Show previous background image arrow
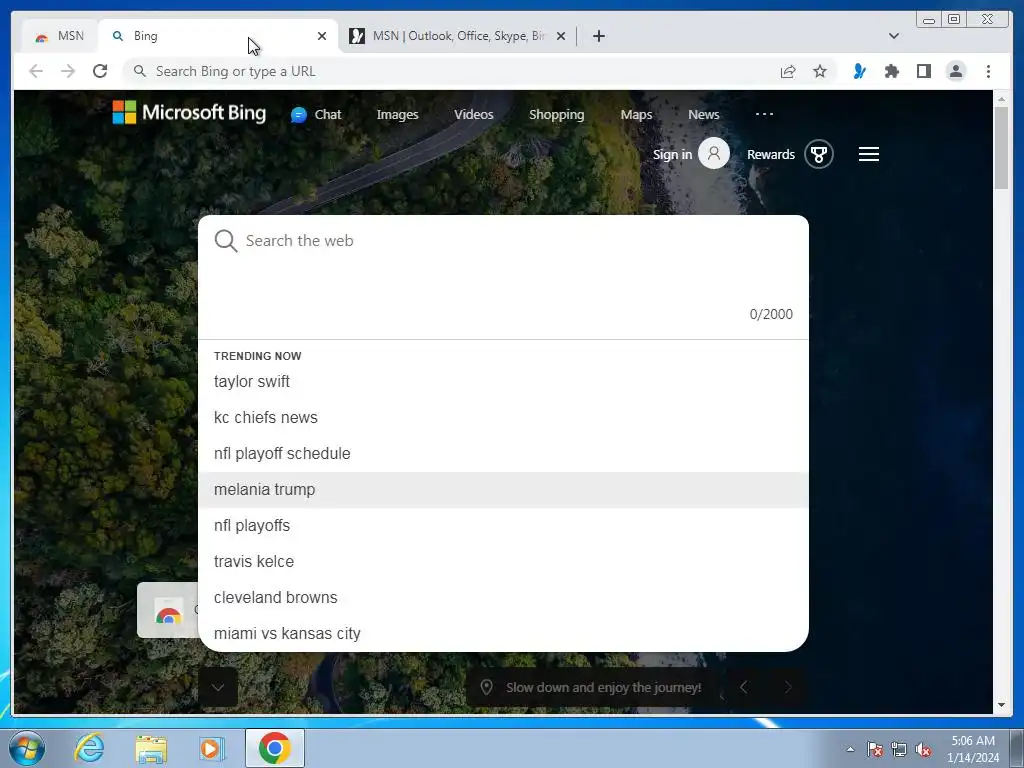The height and width of the screenshot is (768, 1024). (743, 687)
